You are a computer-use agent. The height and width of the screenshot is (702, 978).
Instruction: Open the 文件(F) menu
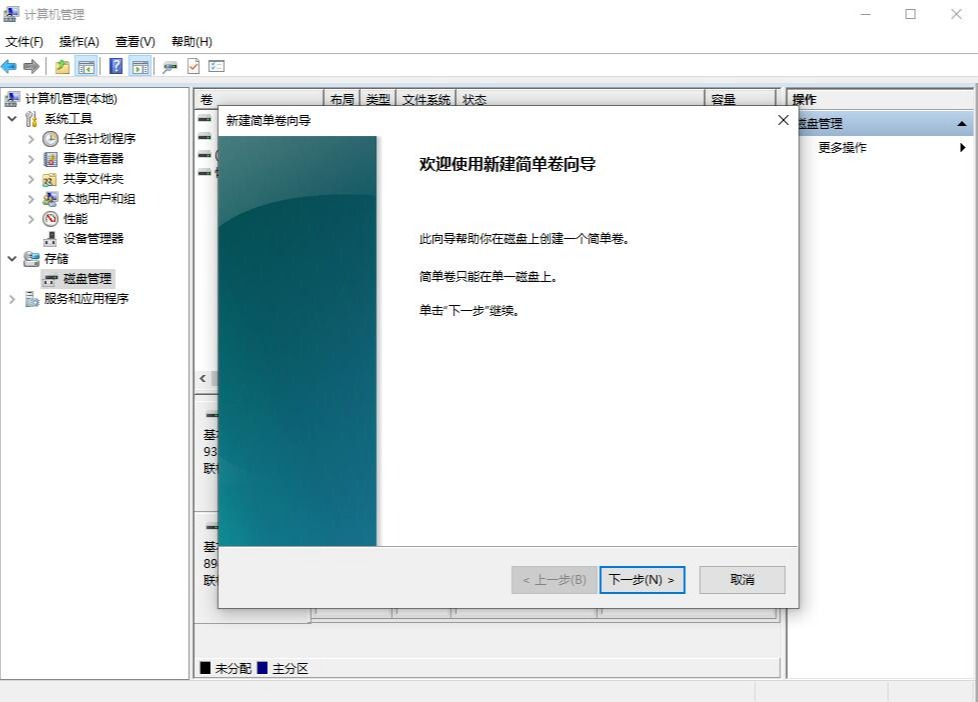click(x=24, y=42)
